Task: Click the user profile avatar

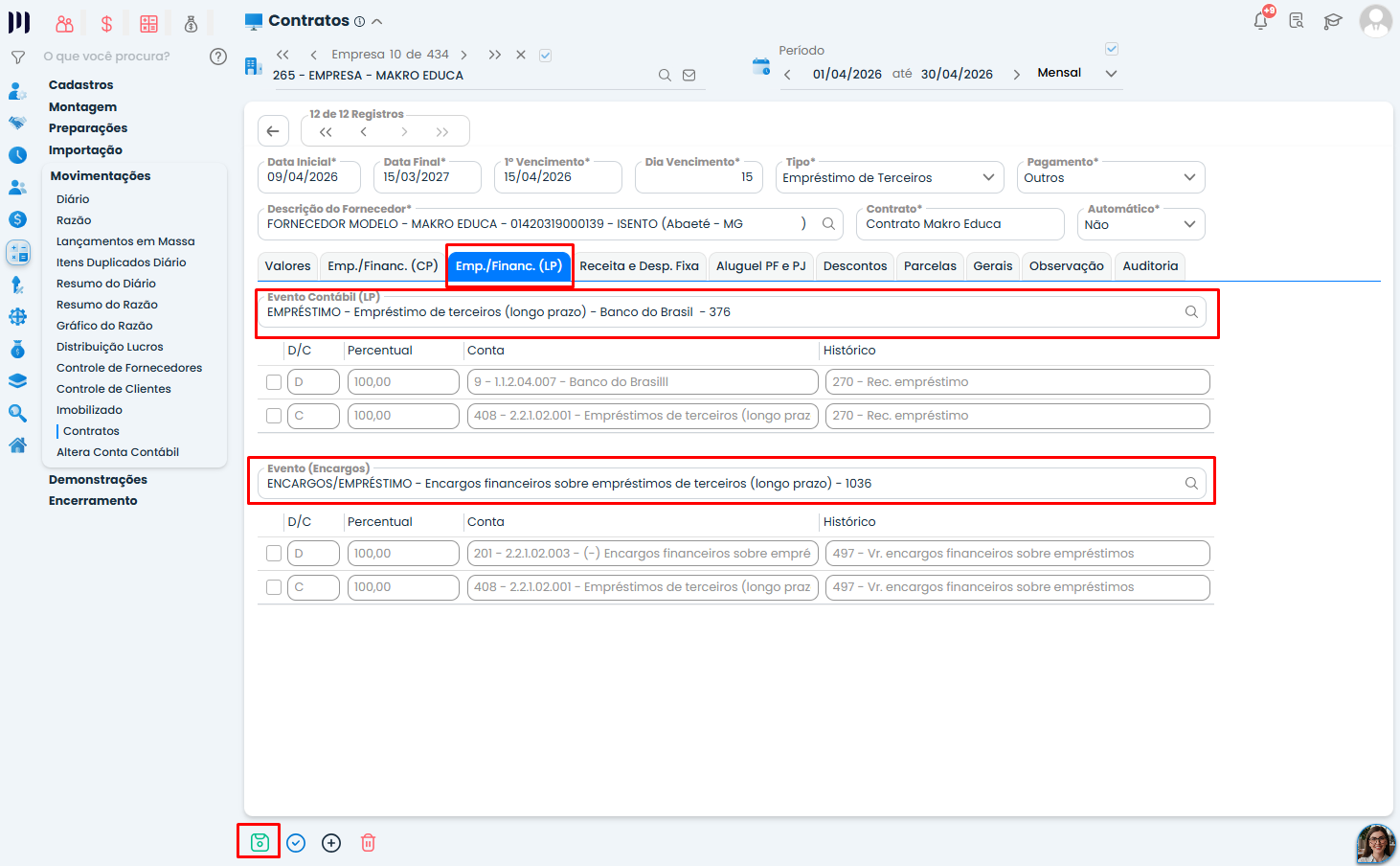Action: coord(1376,20)
